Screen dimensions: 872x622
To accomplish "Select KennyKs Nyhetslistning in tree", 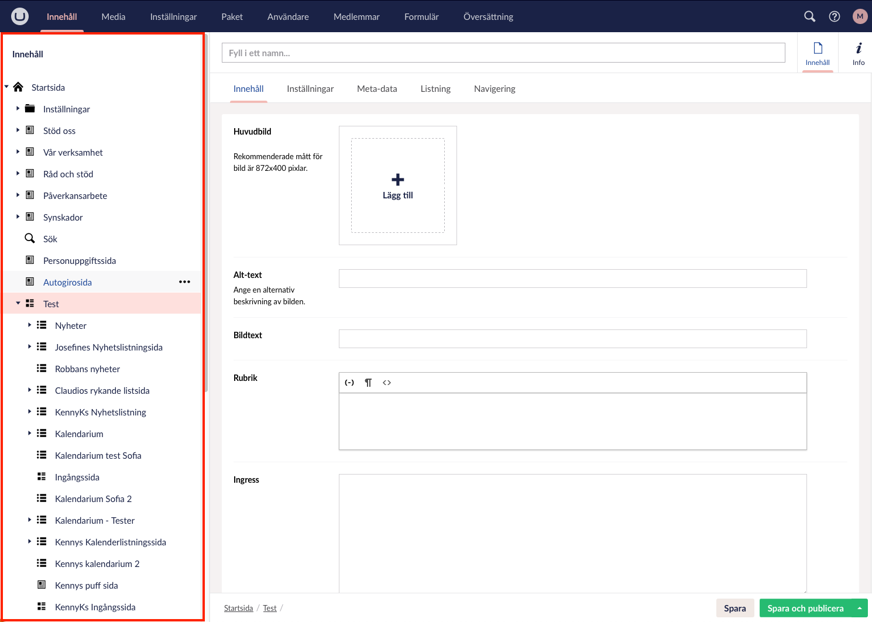I will click(101, 412).
